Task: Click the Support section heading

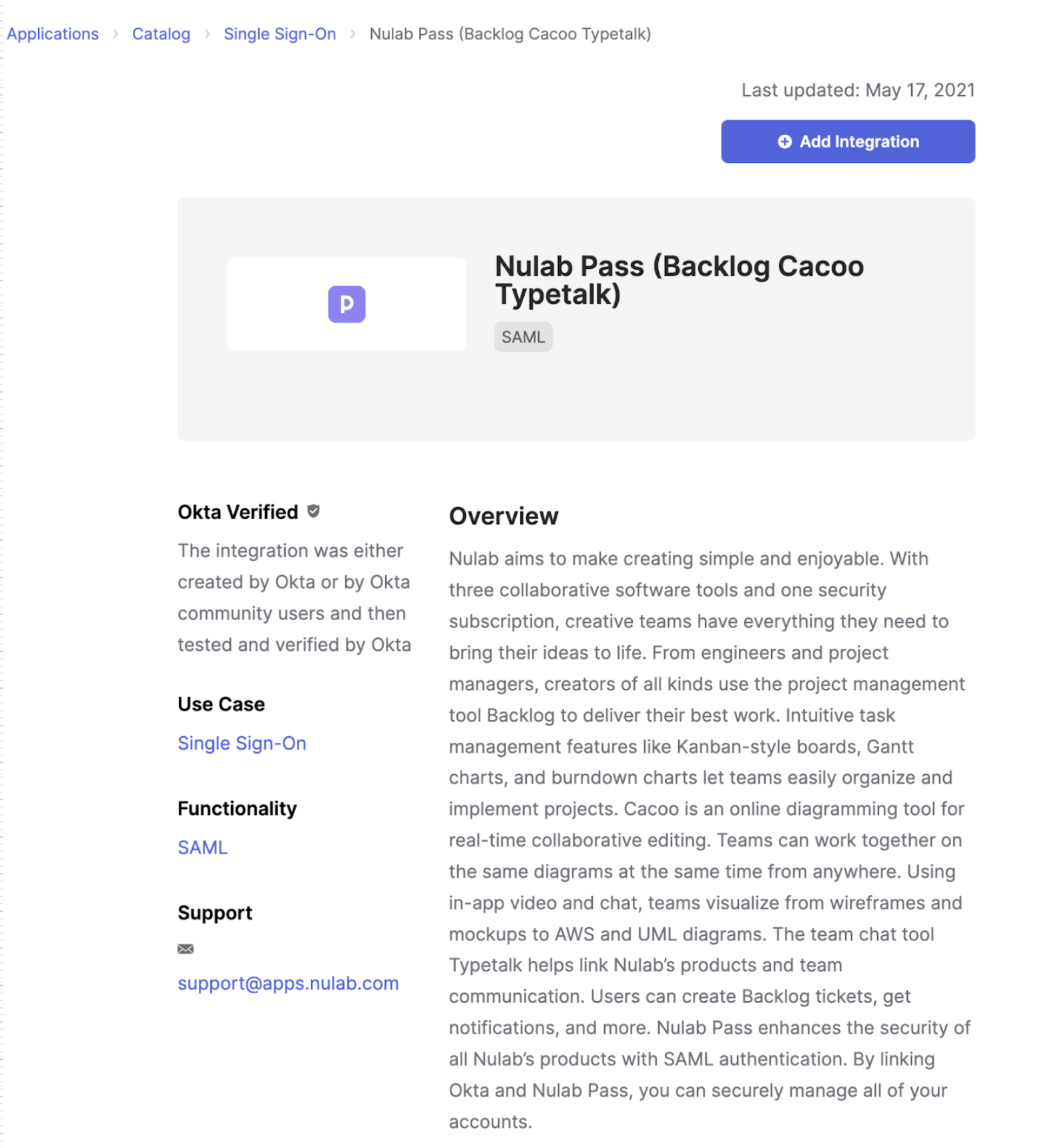Action: click(x=215, y=912)
